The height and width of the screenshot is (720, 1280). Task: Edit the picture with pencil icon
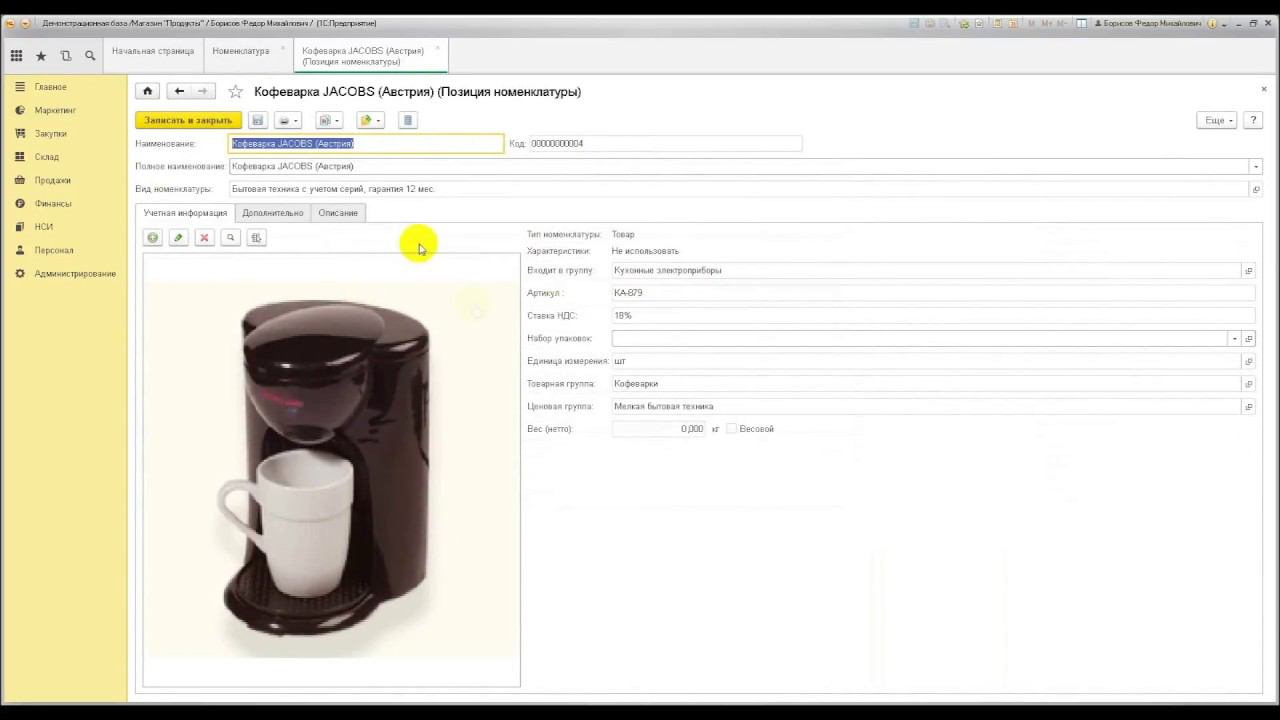pyautogui.click(x=178, y=237)
